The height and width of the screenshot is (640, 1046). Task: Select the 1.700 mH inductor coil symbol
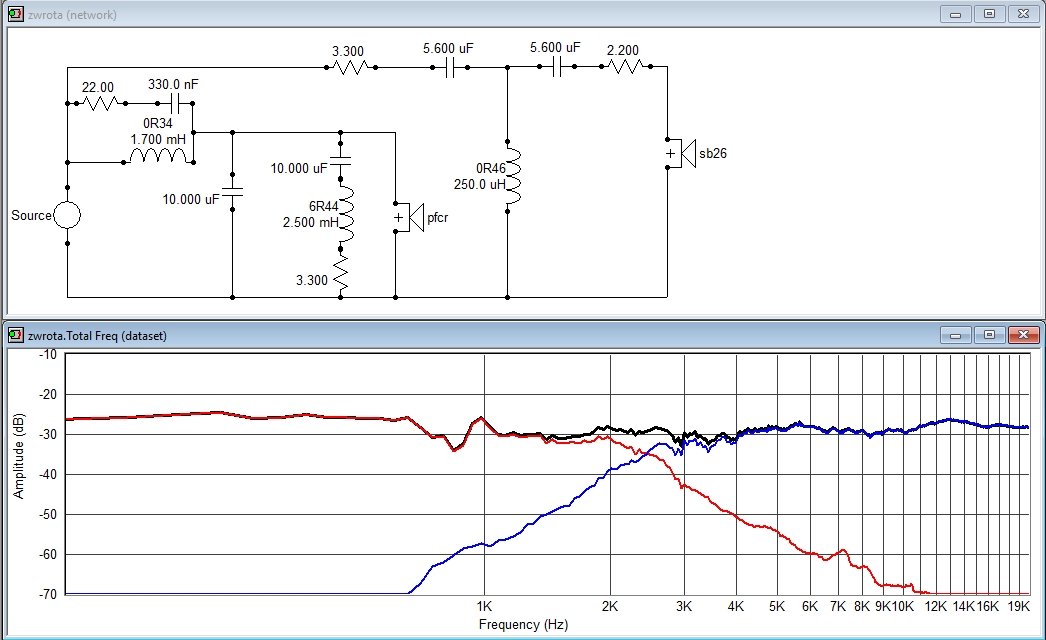[x=158, y=156]
